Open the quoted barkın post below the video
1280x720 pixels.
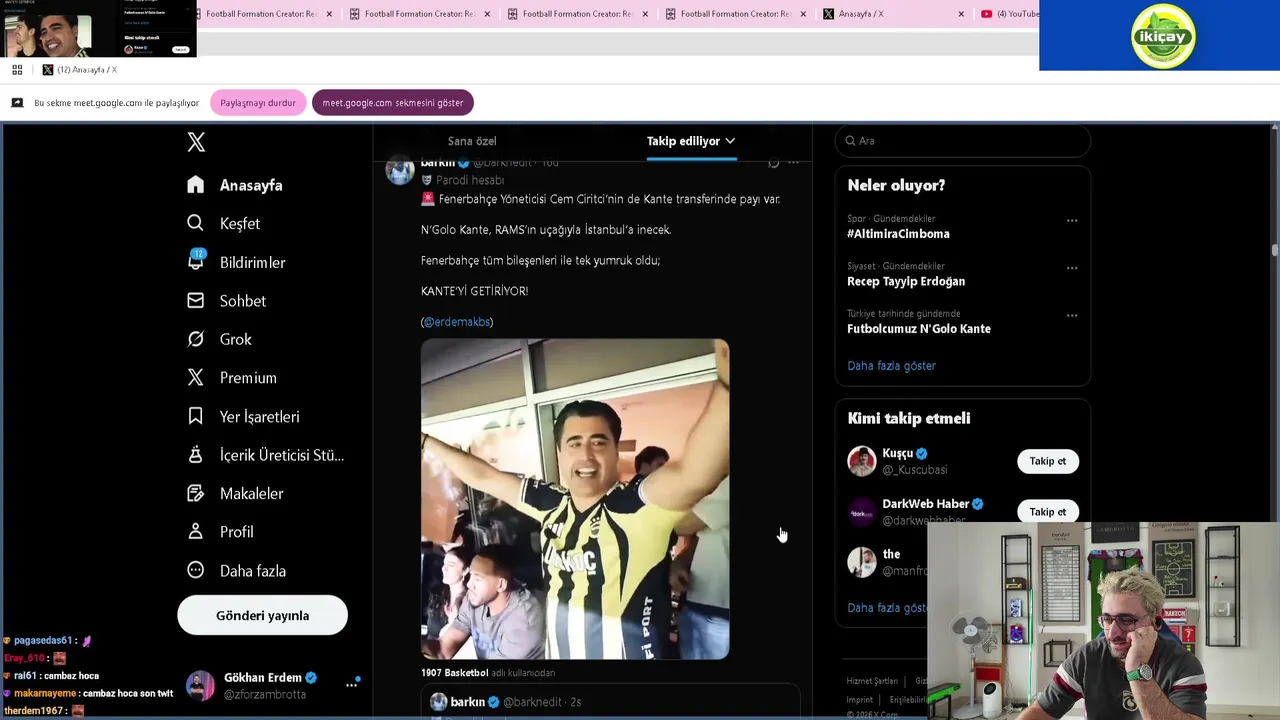pyautogui.click(x=610, y=701)
